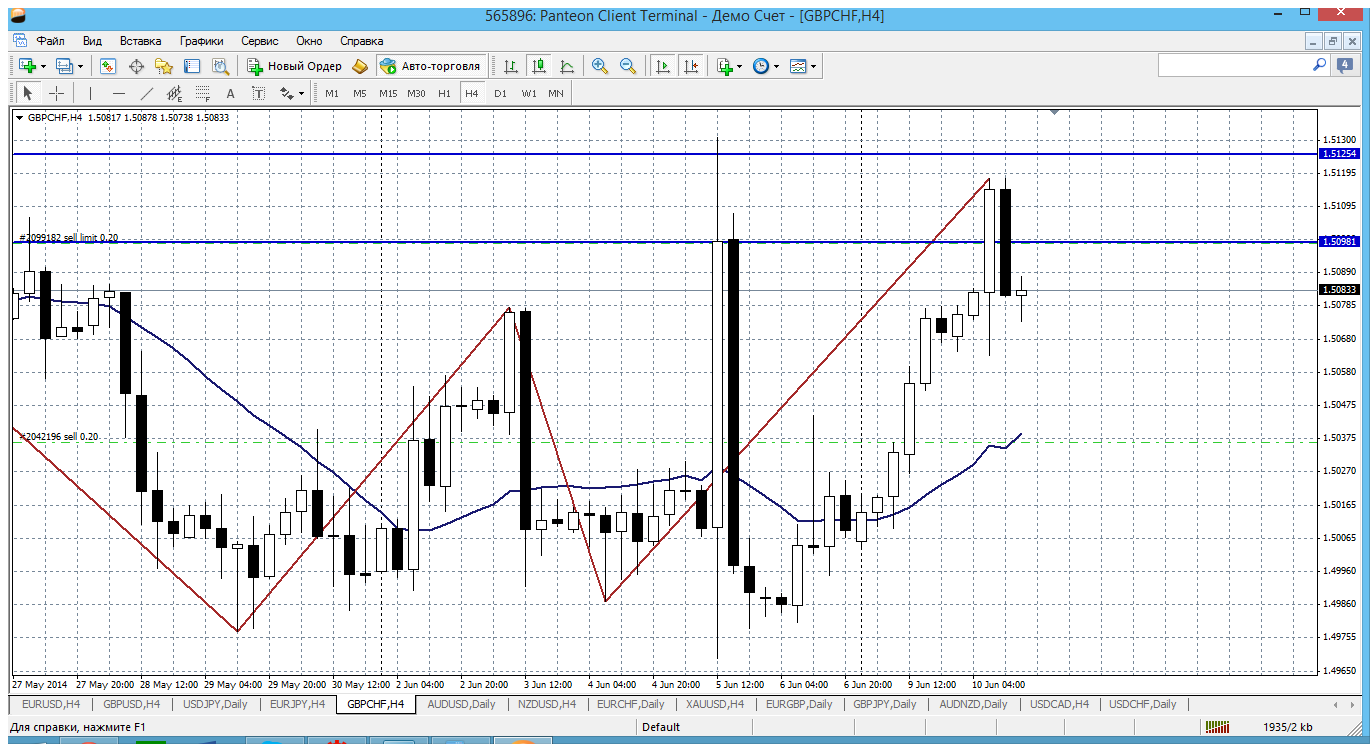Select the cursor arrow tool
Viewport: 1370px width, 744px height.
pyautogui.click(x=28, y=93)
